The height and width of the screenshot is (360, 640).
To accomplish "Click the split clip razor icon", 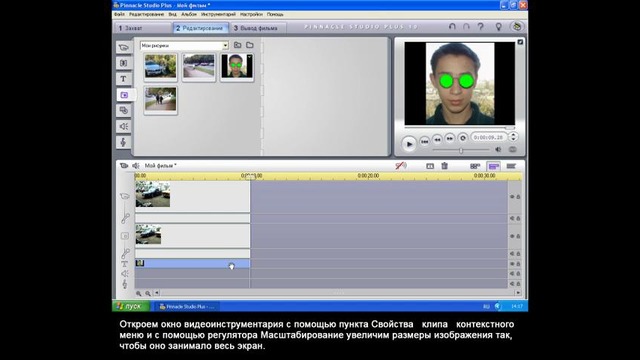I will (430, 166).
